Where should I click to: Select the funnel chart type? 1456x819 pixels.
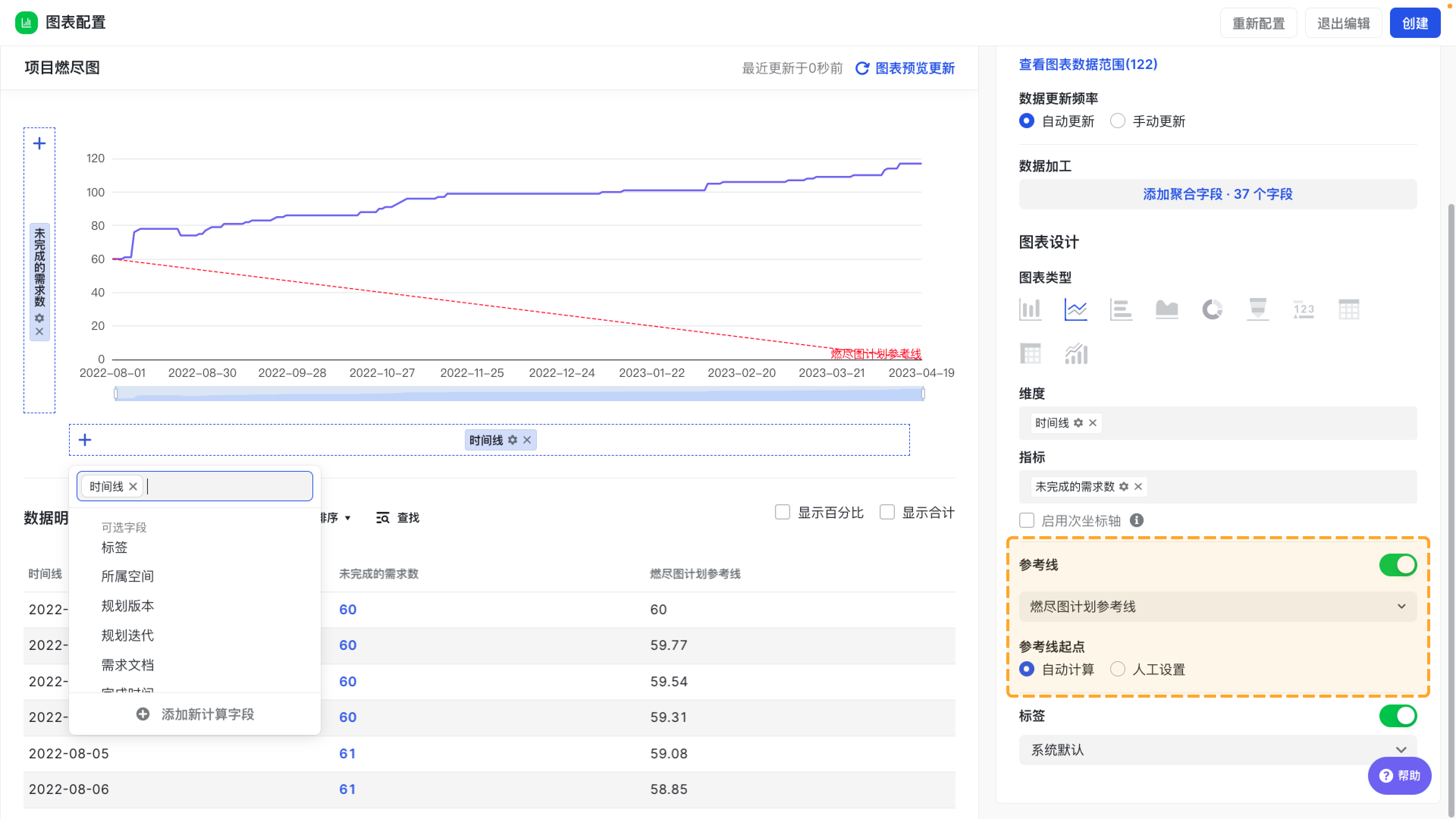(1258, 309)
